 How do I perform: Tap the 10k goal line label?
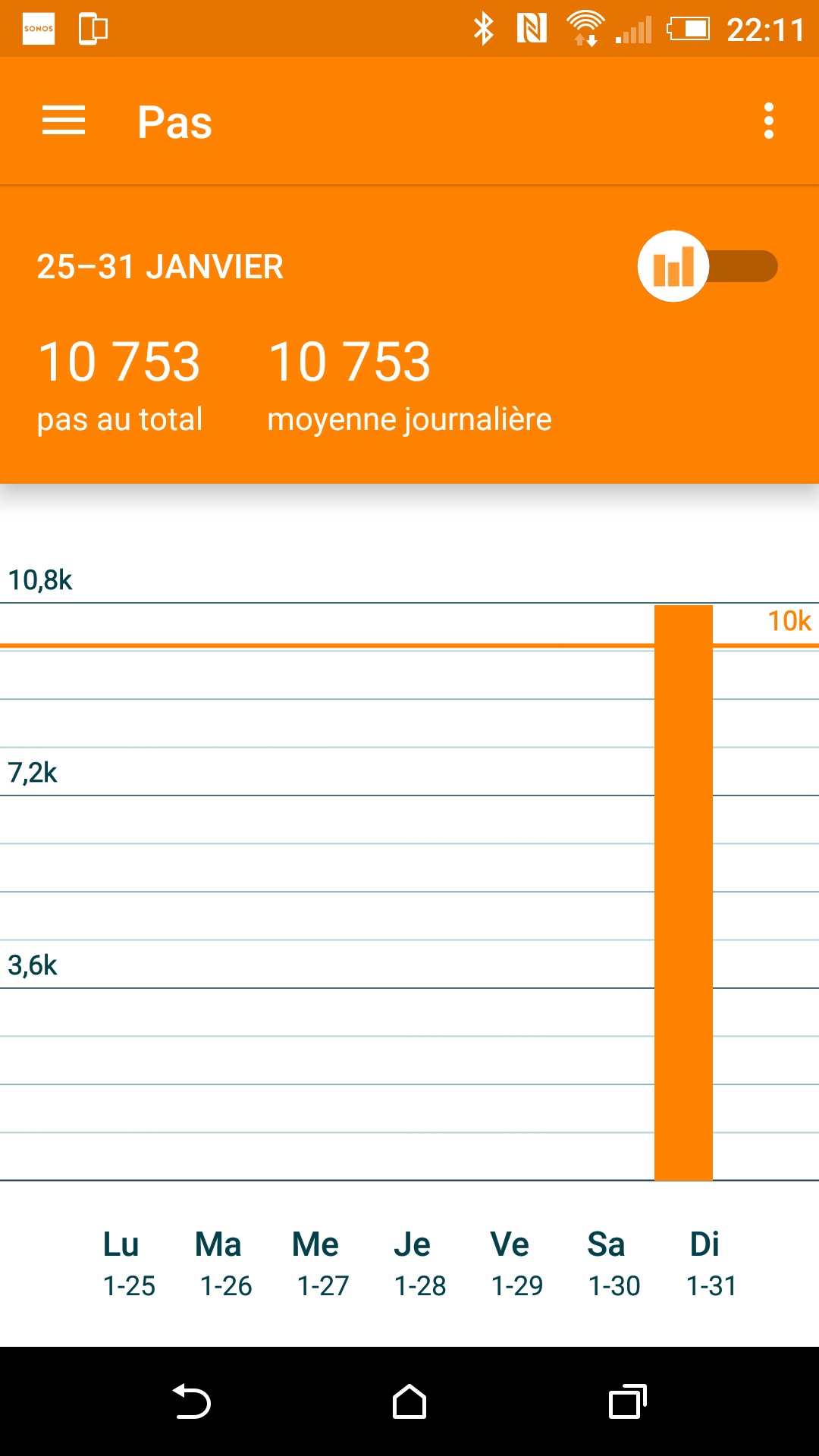(x=789, y=621)
